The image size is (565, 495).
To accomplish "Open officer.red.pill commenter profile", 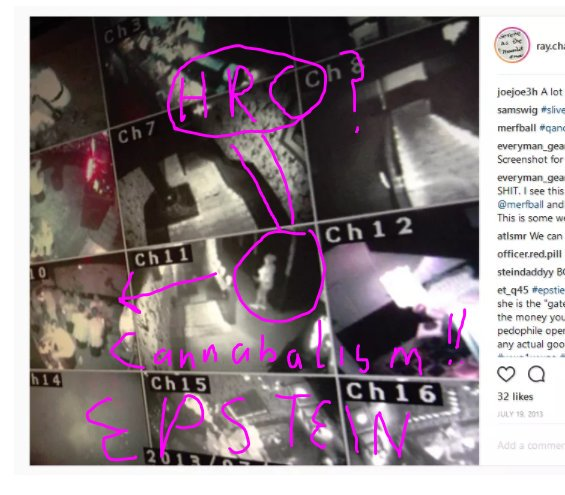I will [x=529, y=254].
